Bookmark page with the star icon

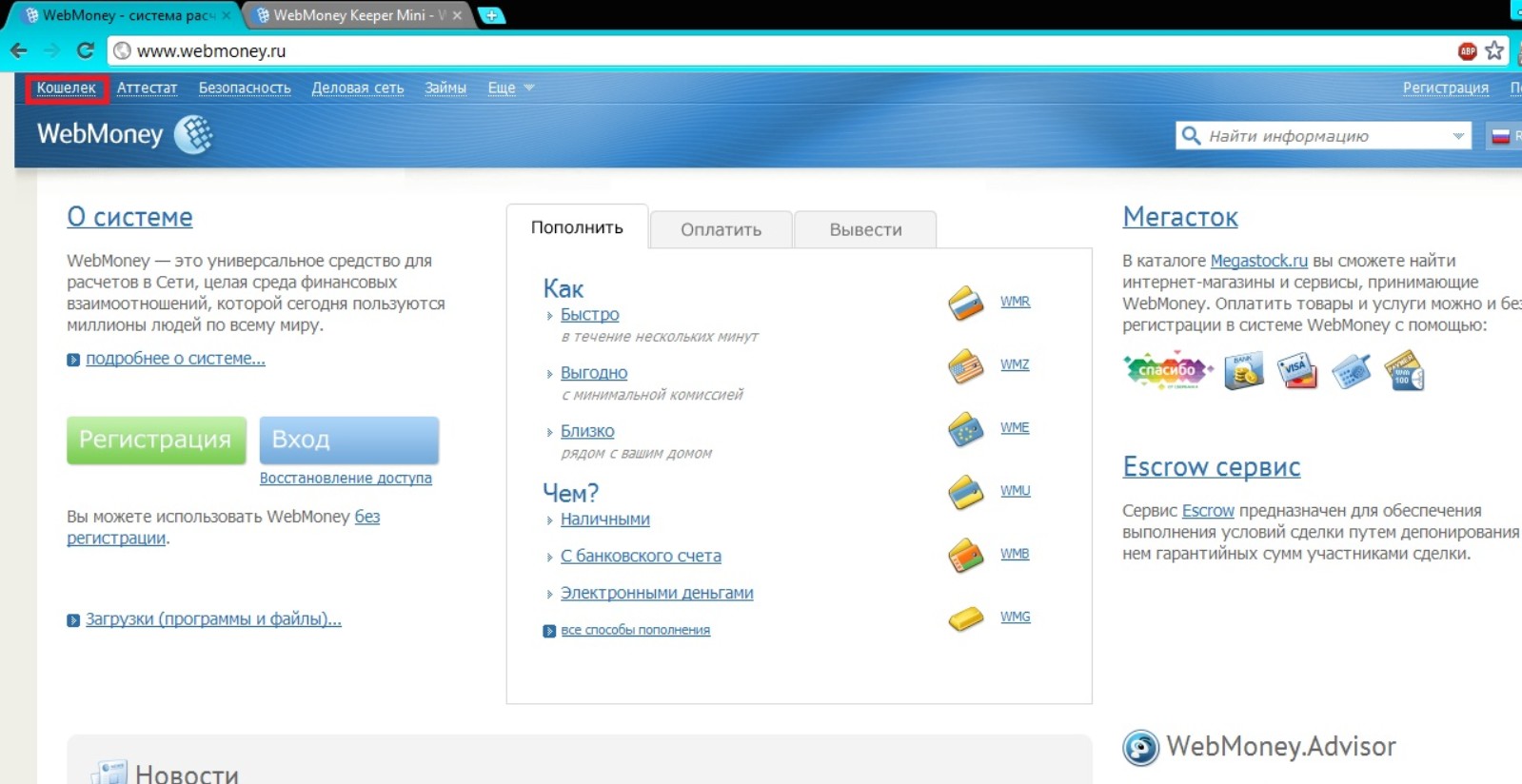[x=1494, y=50]
